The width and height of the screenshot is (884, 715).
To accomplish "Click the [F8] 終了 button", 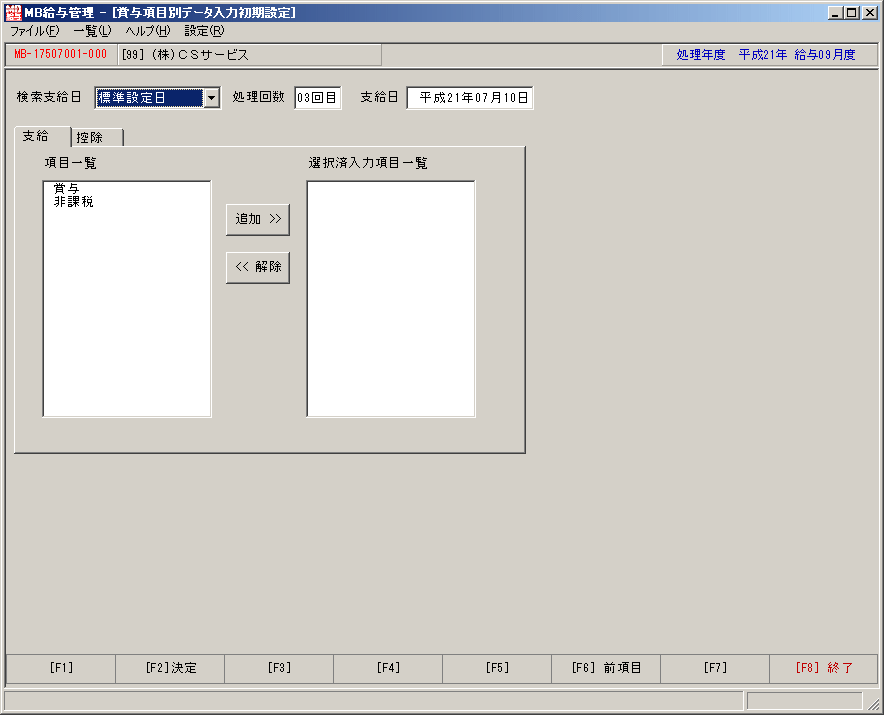I will (824, 668).
